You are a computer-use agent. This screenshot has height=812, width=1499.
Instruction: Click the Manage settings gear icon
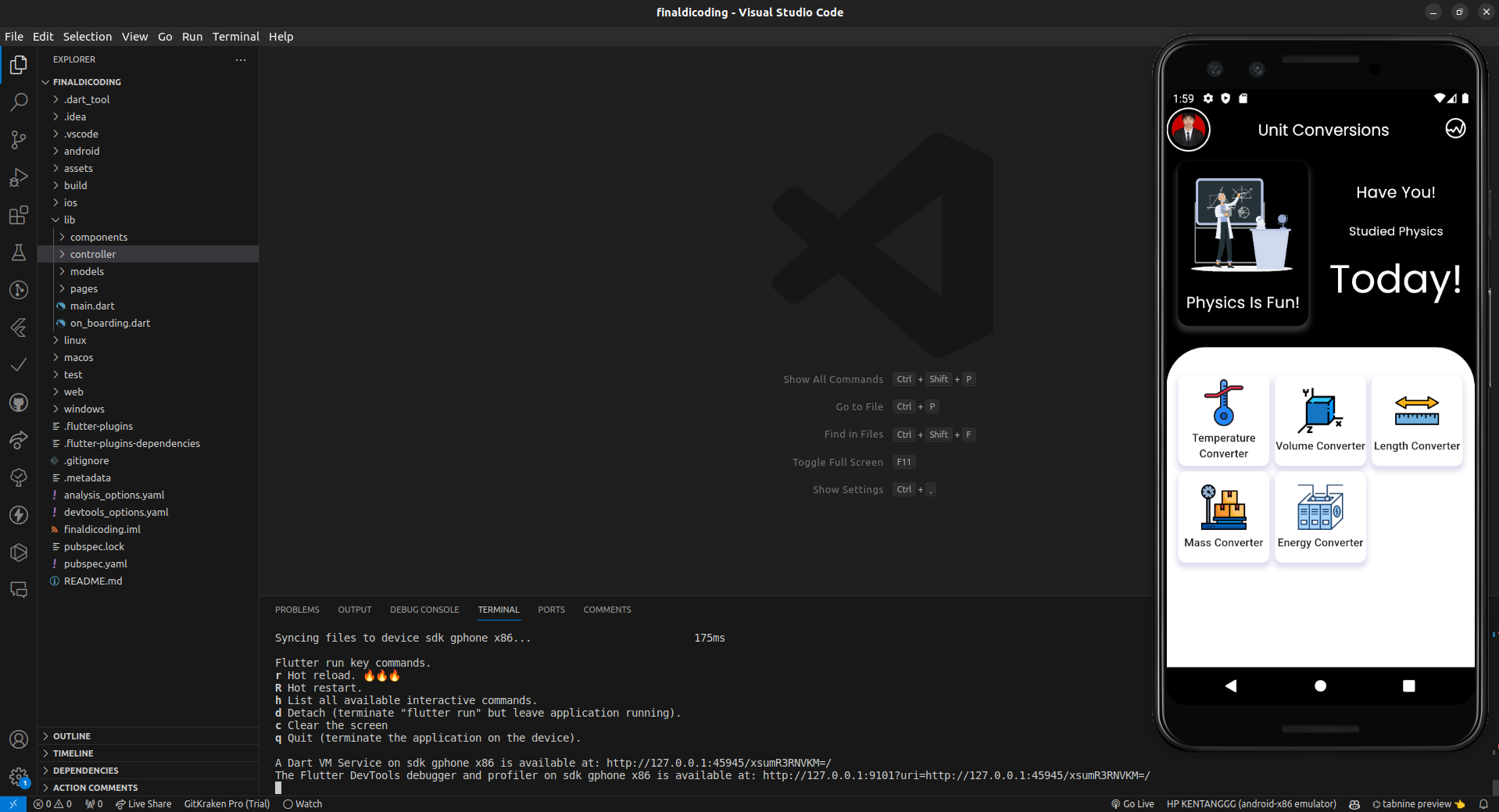point(19,776)
